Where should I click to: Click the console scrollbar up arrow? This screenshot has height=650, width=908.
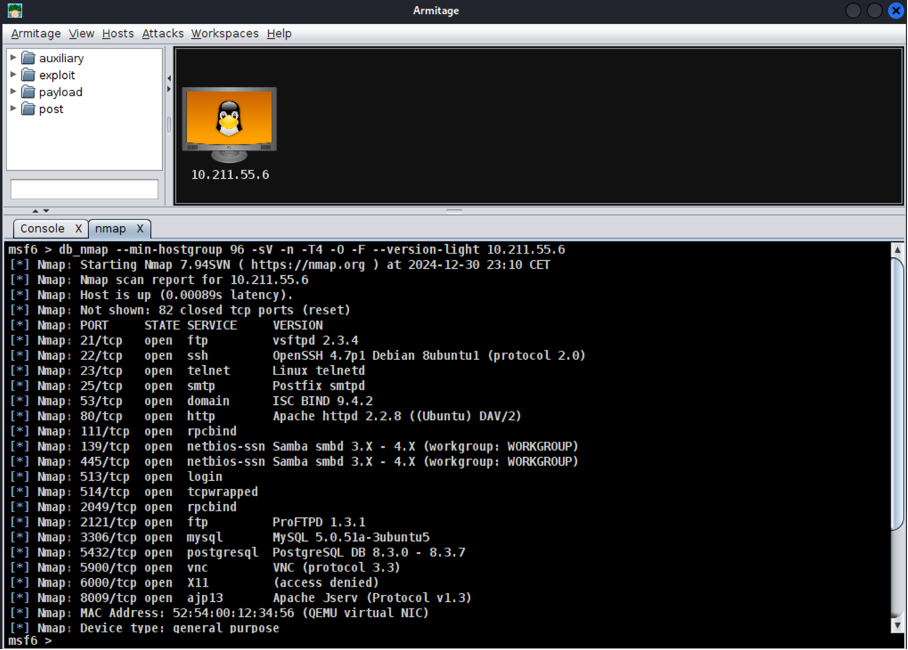897,250
